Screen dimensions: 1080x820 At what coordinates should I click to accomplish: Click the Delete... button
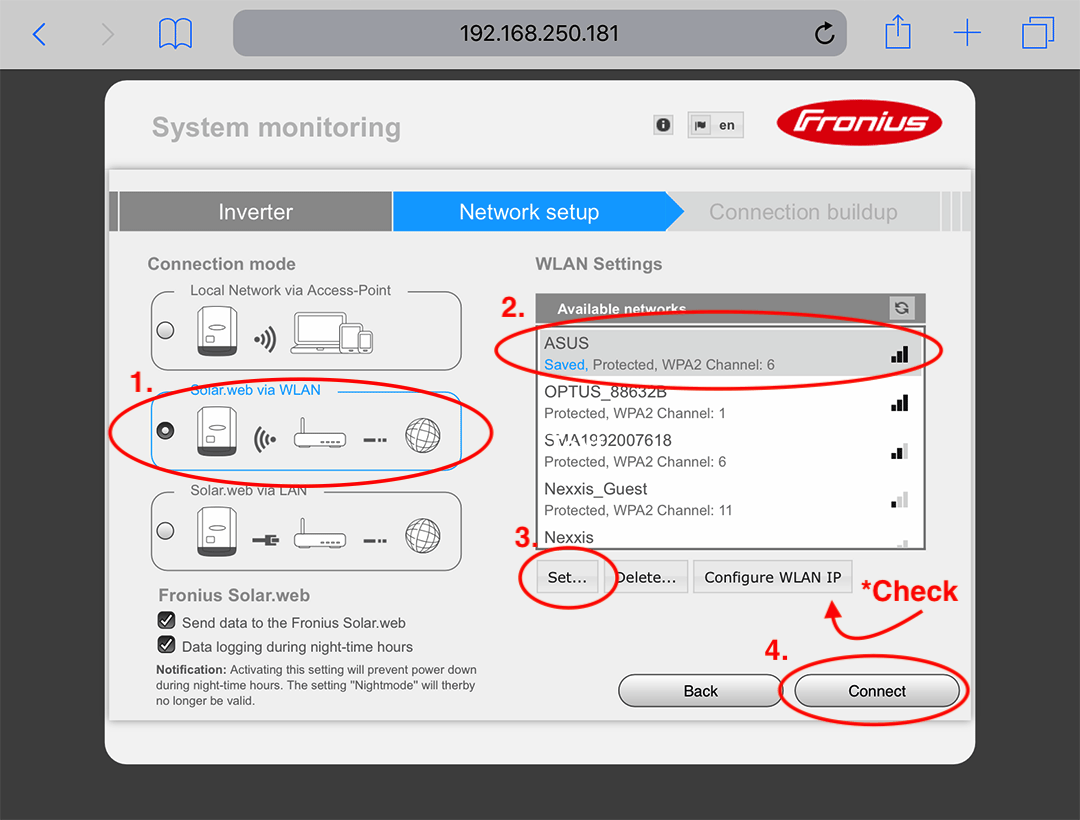(645, 577)
